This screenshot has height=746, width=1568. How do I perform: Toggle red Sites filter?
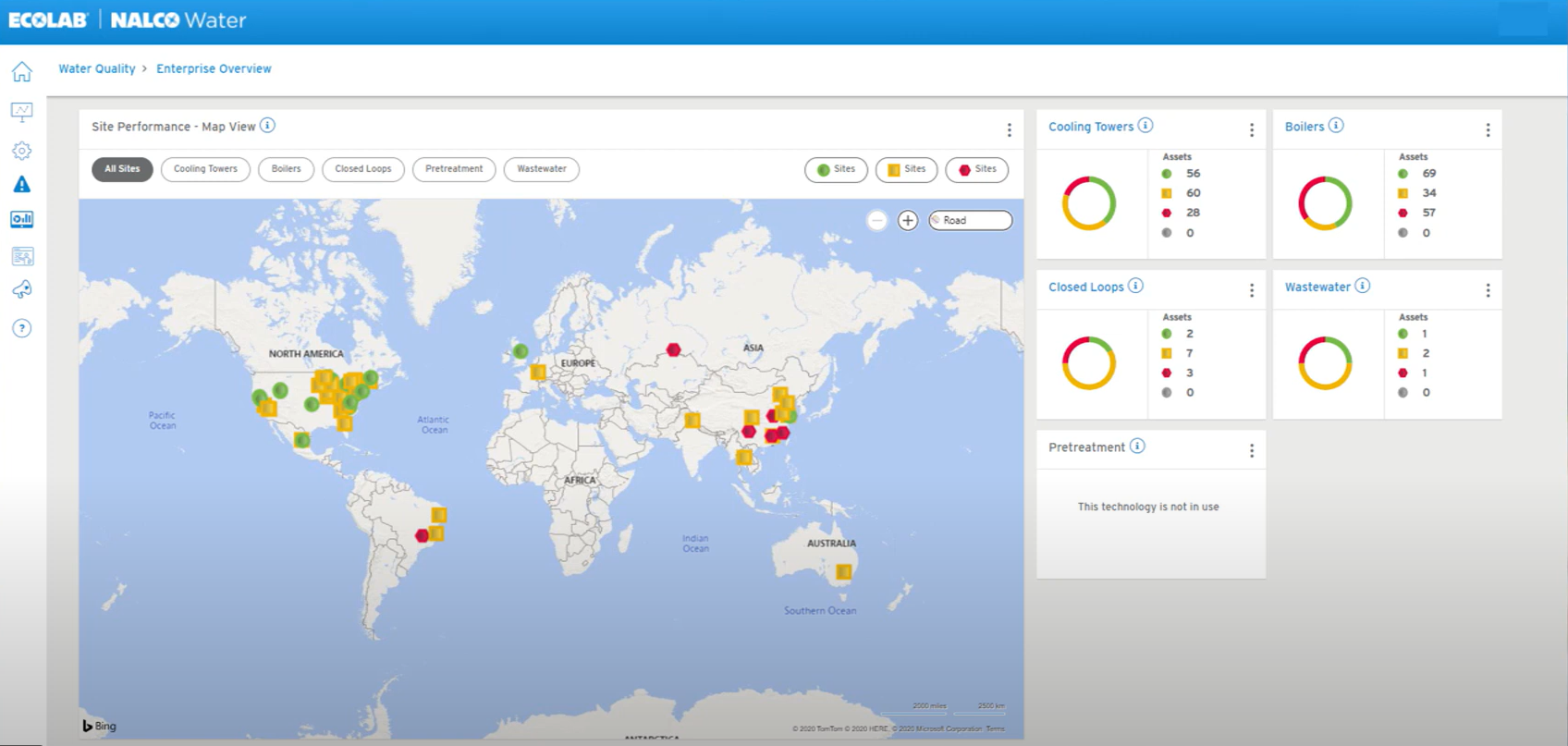pyautogui.click(x=977, y=169)
